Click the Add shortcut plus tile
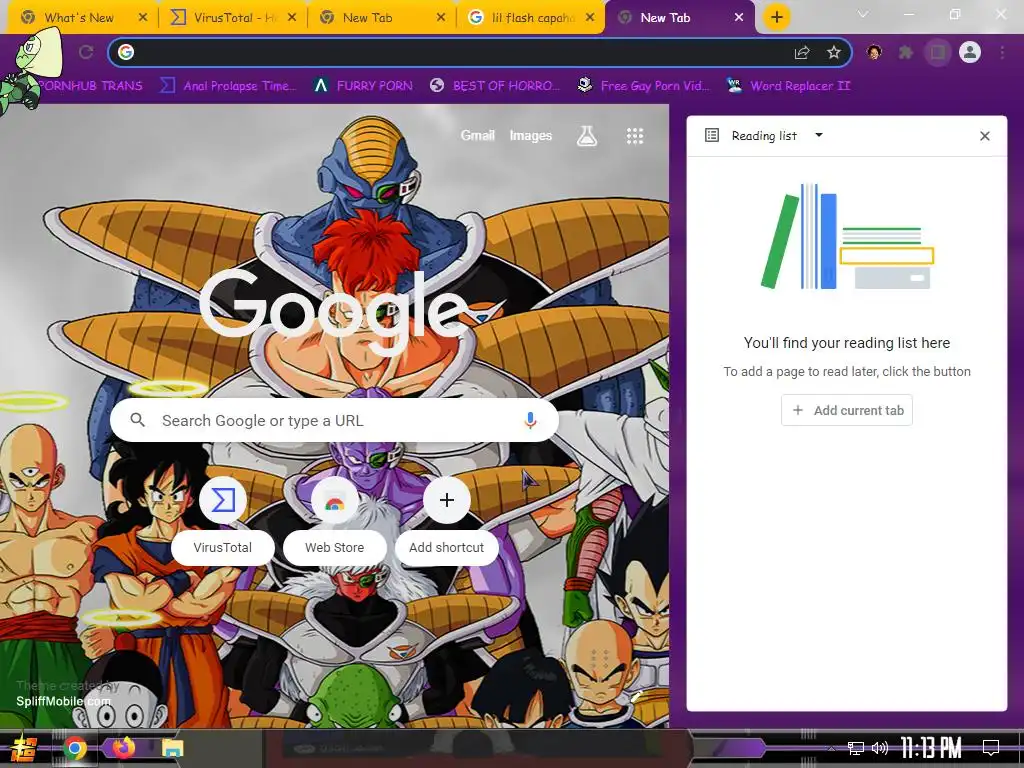 pyautogui.click(x=447, y=522)
